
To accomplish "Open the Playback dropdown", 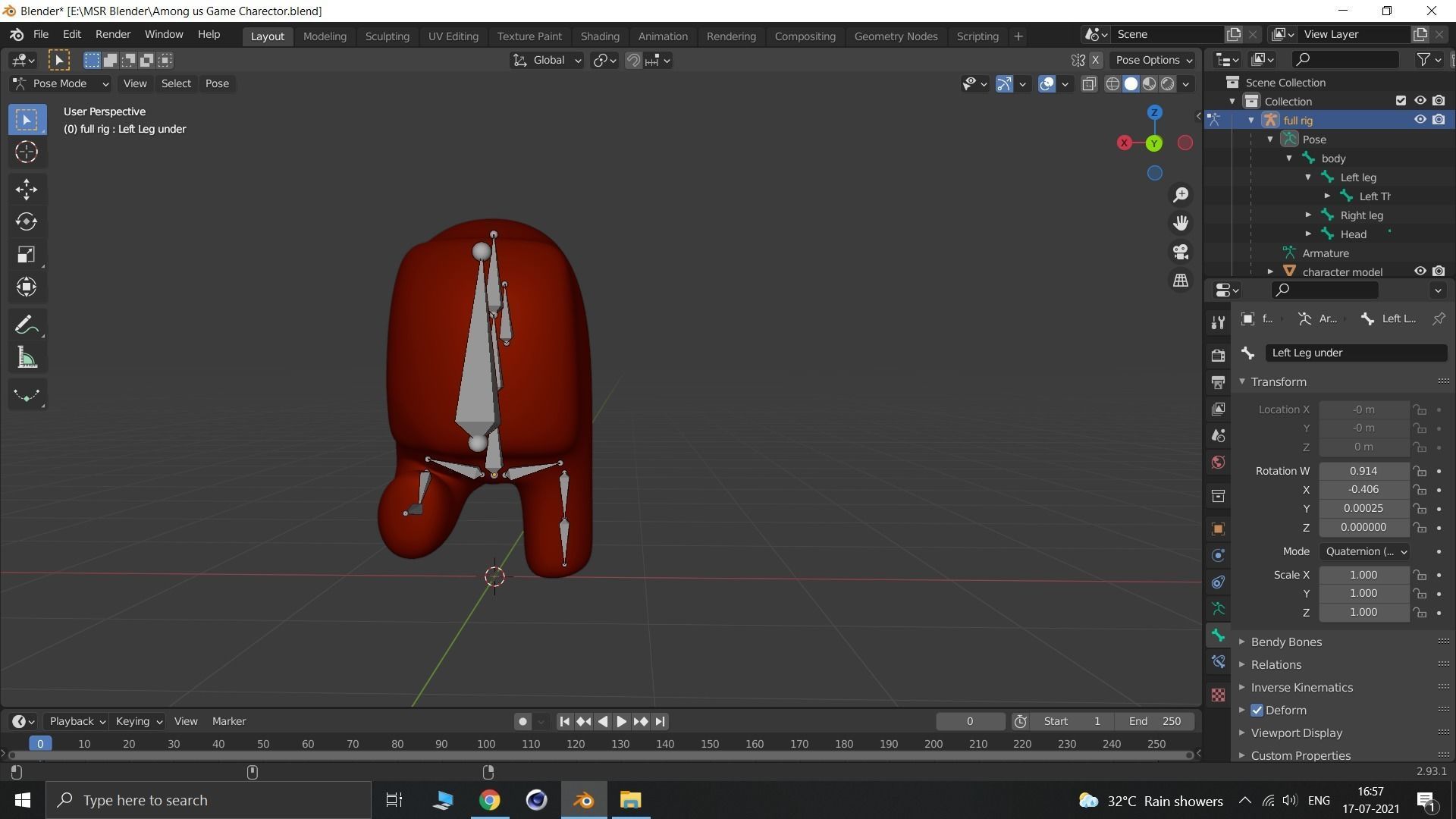I will 77,722.
